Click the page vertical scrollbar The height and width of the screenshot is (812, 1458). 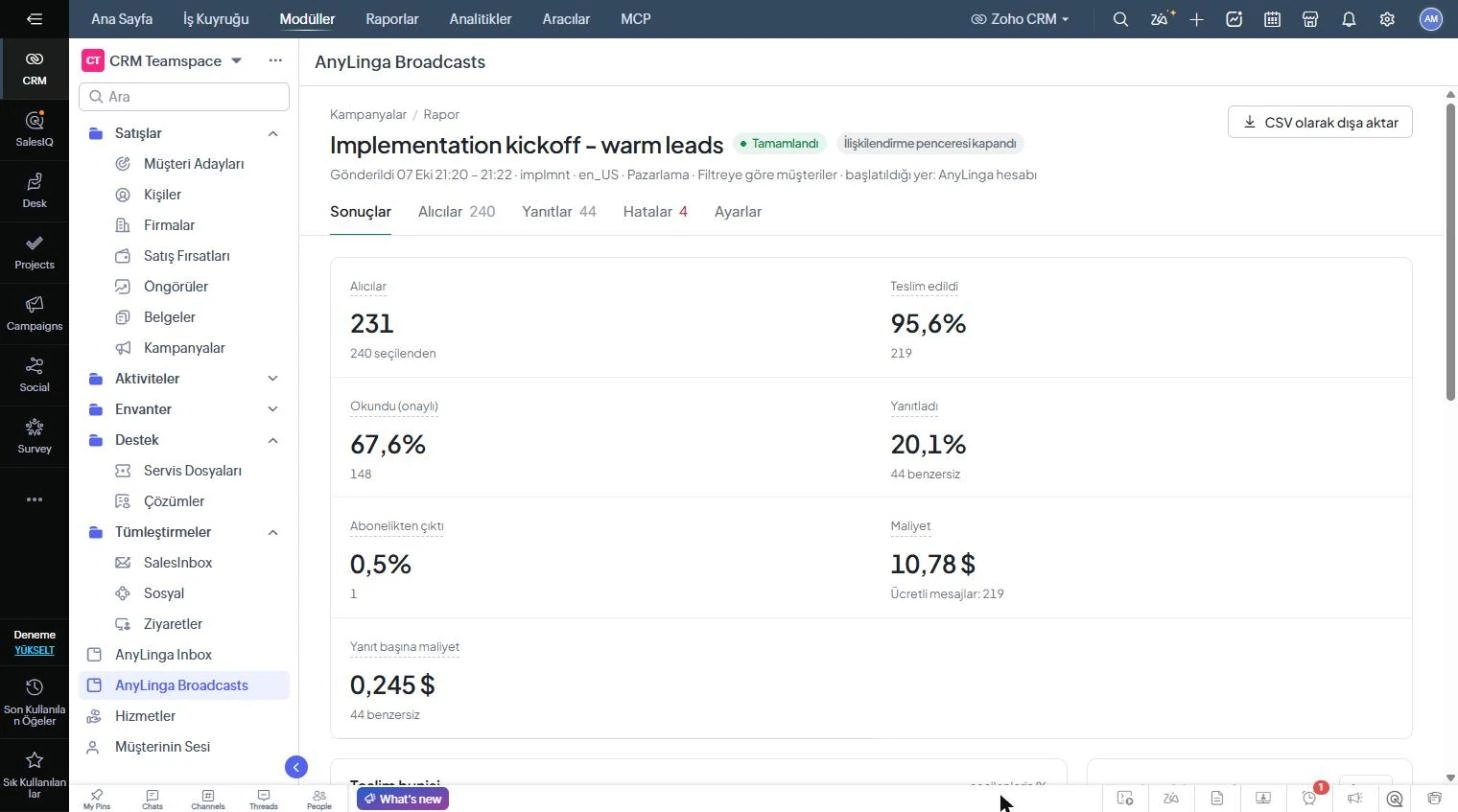(1451, 250)
